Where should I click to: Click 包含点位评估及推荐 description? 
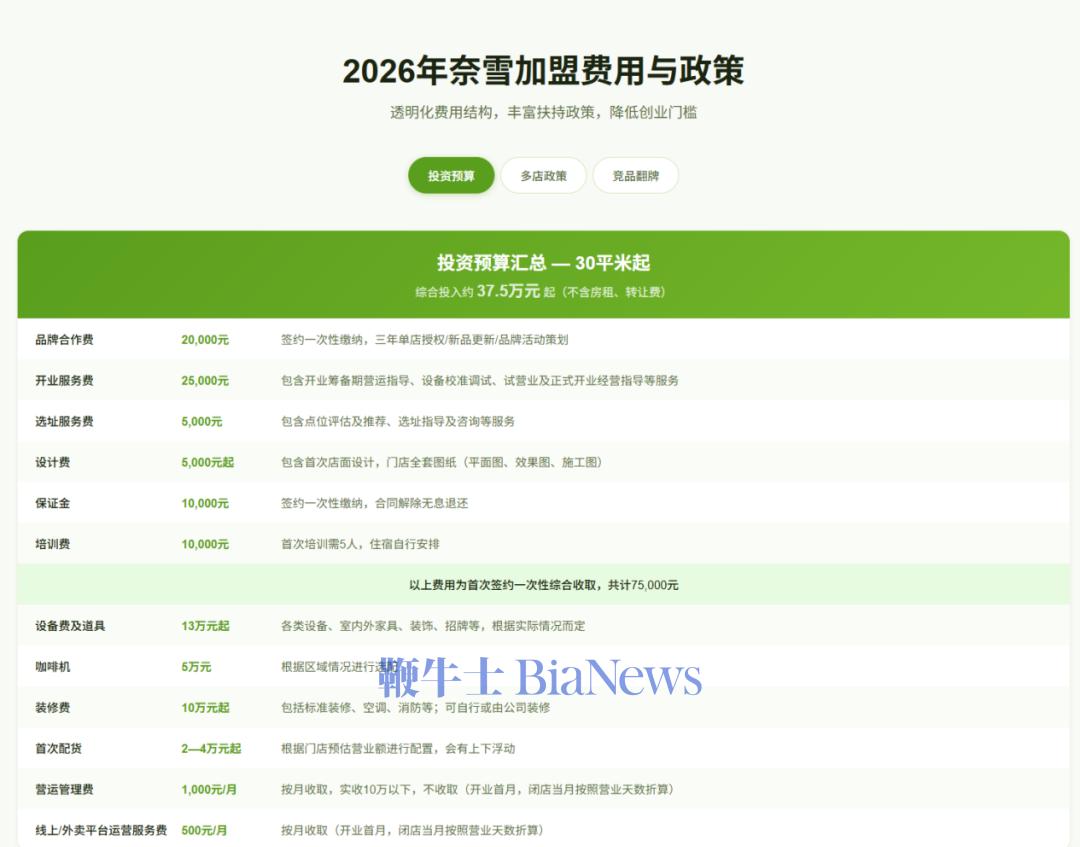point(397,421)
